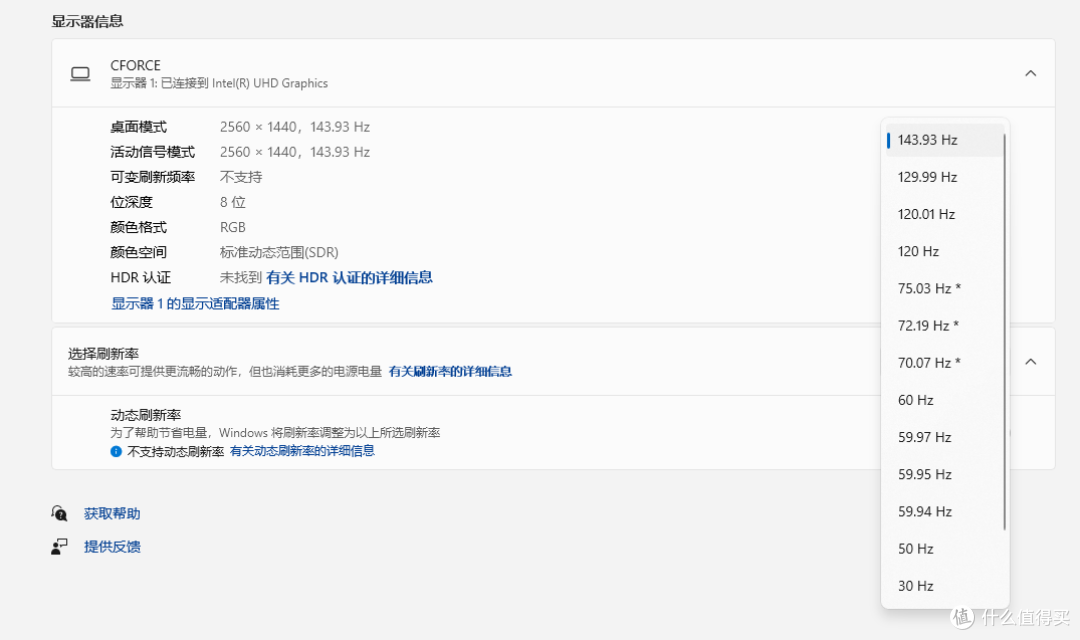Click 显示器 1: 已连接到 Intel(R) UHD Graphics text
Screen dimensions: 1080x640
click(x=219, y=83)
